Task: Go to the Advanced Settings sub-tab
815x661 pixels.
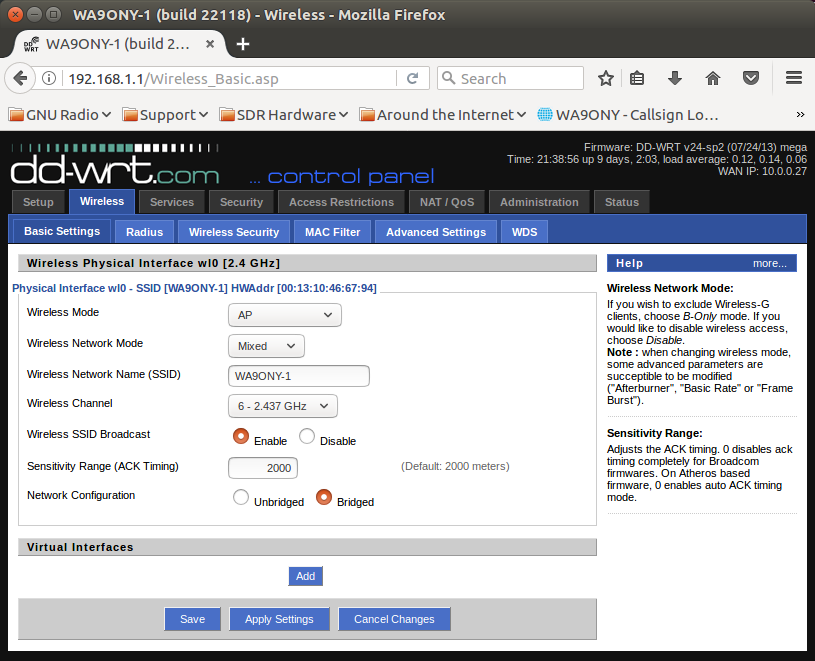Action: 436,232
